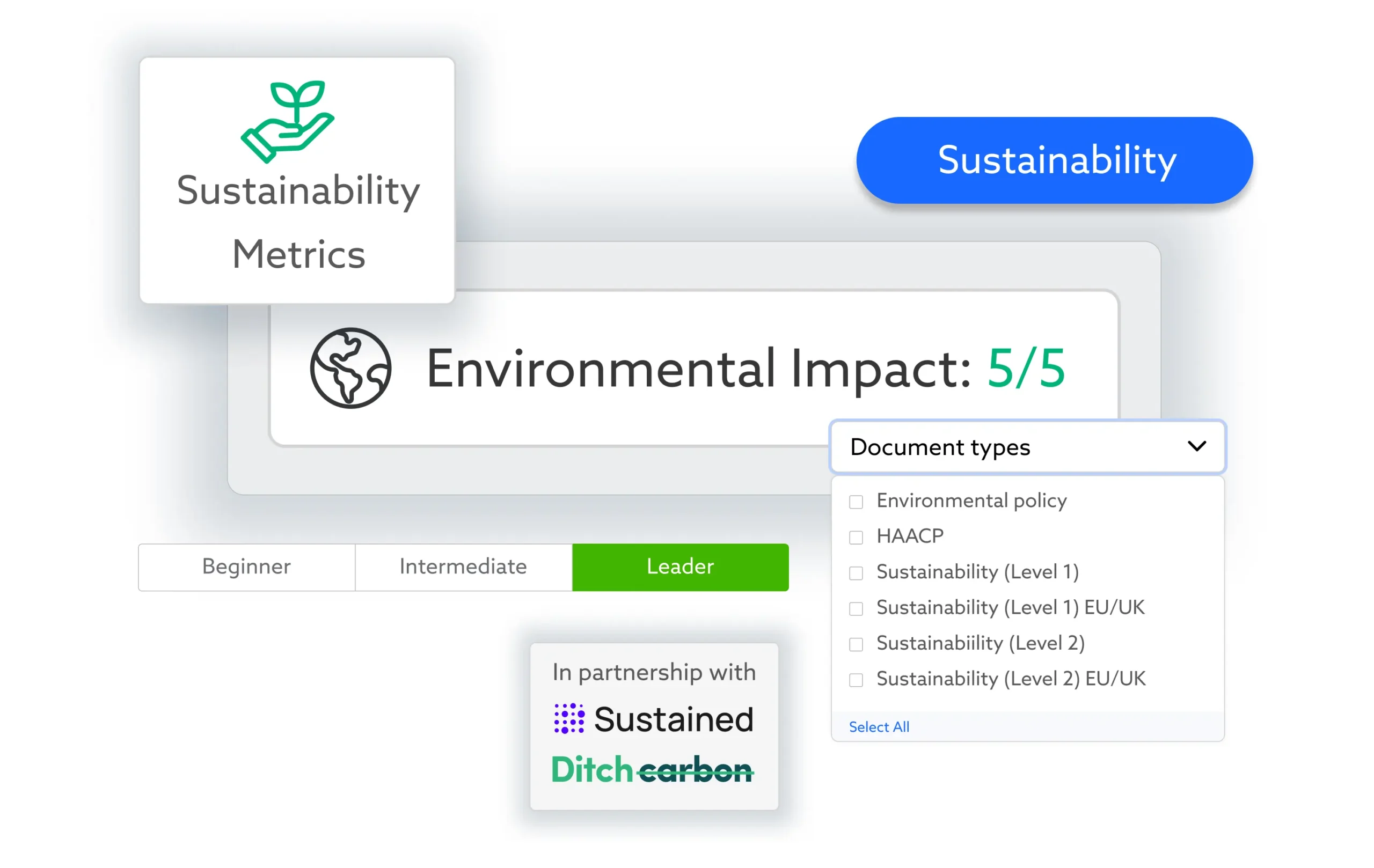The width and height of the screenshot is (1374, 868).
Task: Click the green Leader button
Action: click(679, 567)
